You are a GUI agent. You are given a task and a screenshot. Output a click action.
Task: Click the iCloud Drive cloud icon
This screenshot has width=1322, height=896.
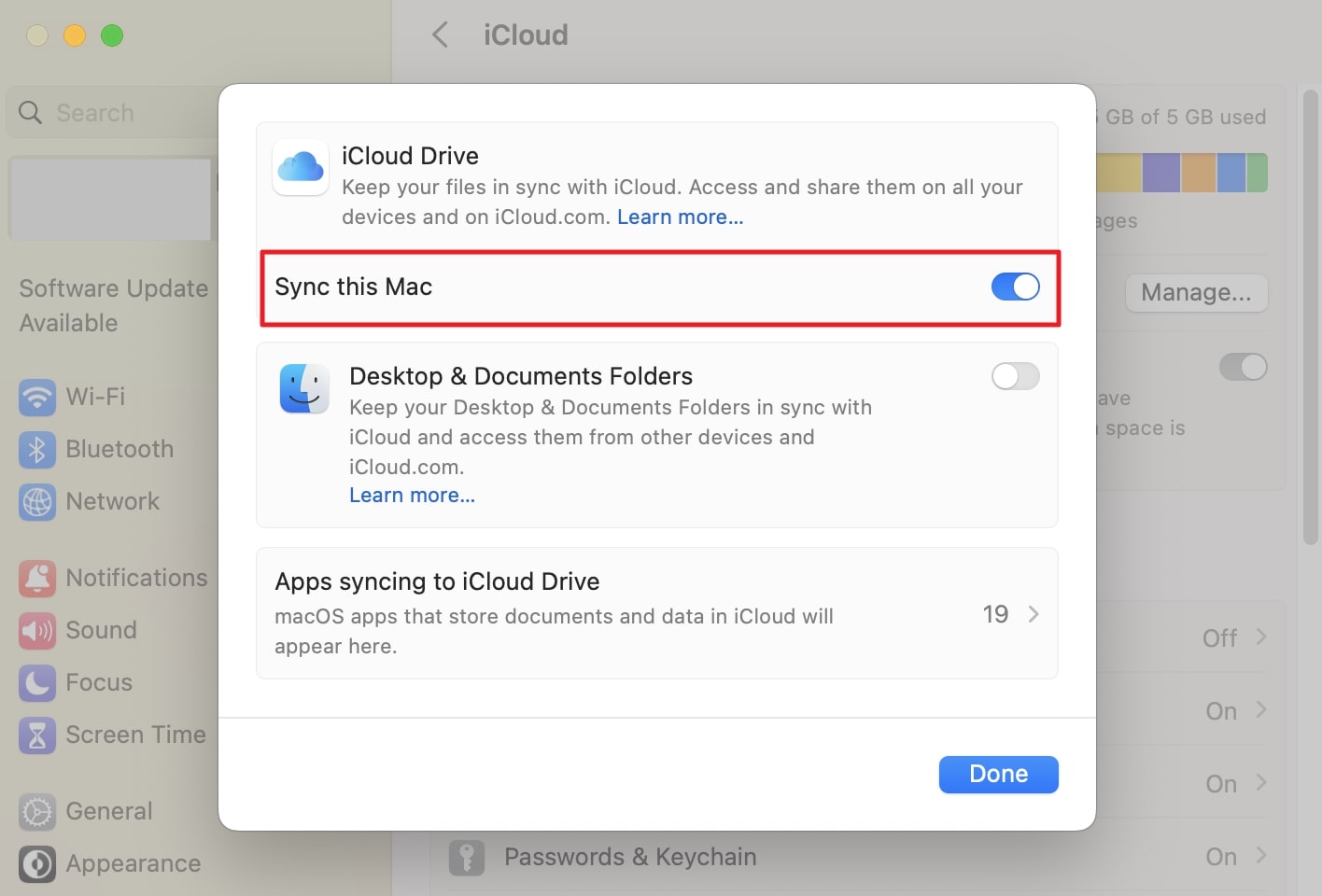coord(301,168)
